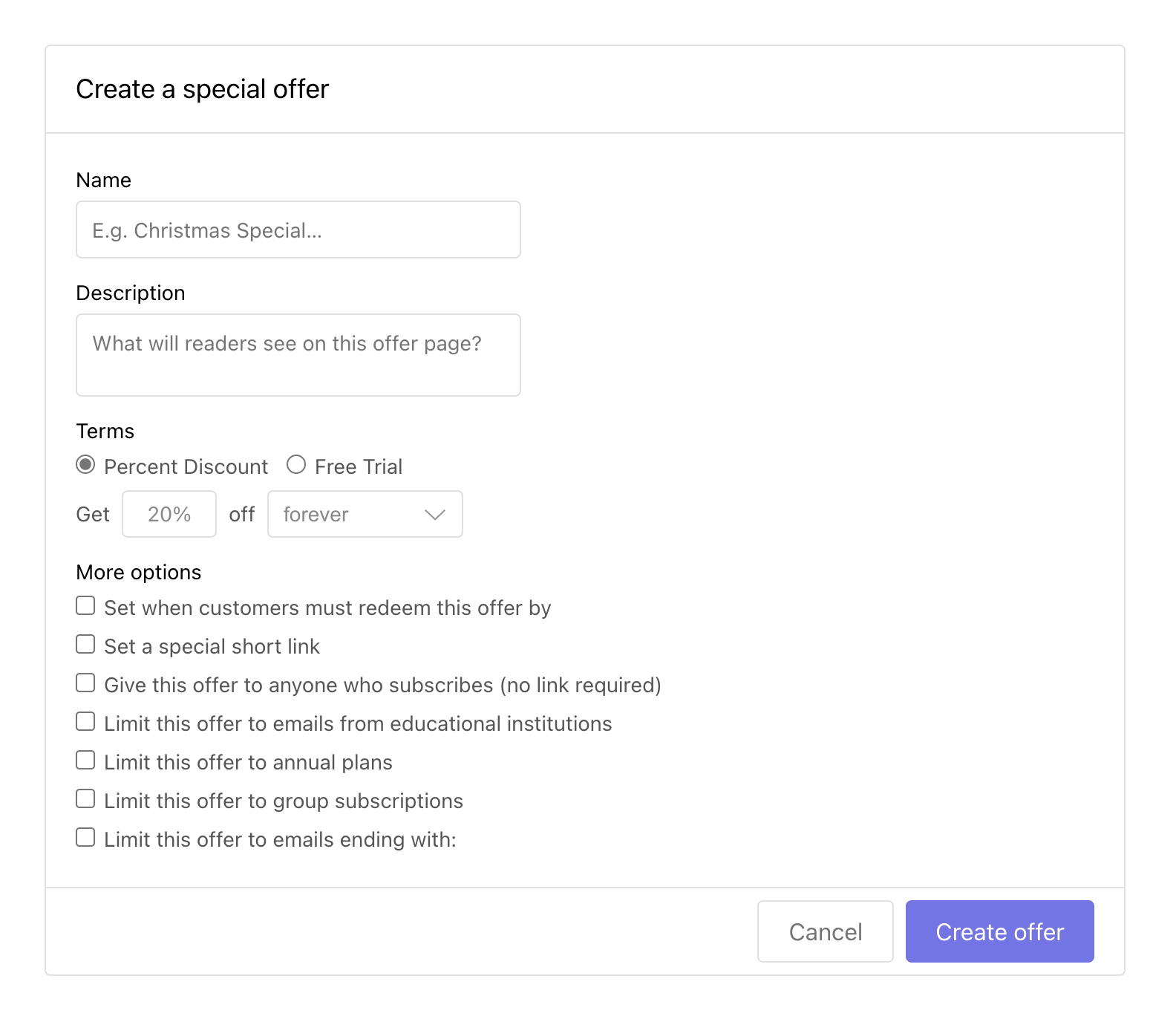The width and height of the screenshot is (1176, 1022).
Task: Enable "Set a special short link"
Action: tap(85, 644)
